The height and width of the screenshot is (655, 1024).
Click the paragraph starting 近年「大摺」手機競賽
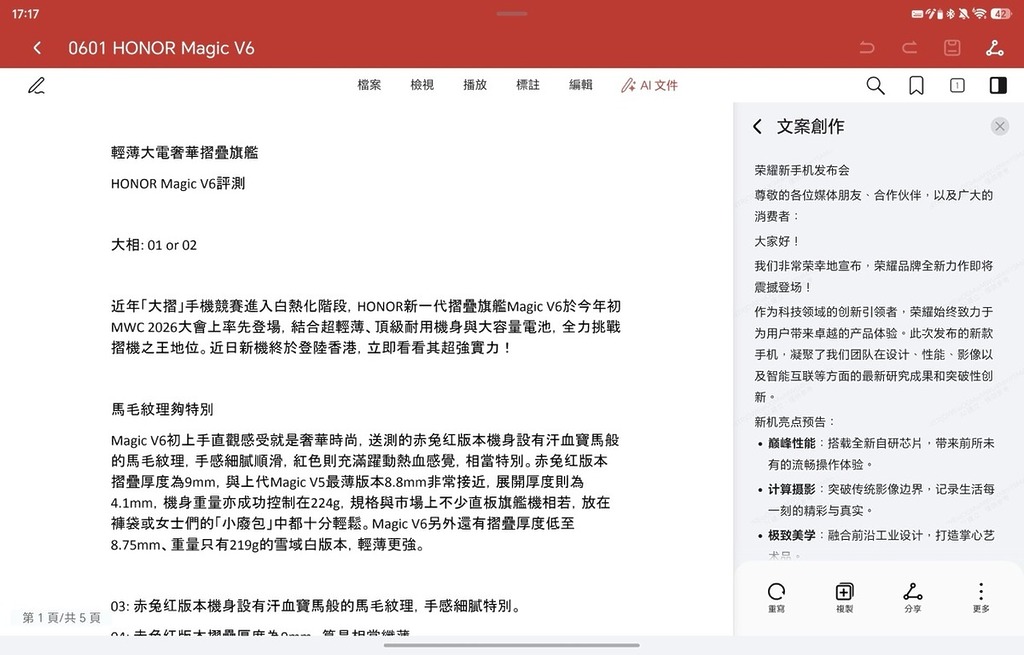(366, 327)
